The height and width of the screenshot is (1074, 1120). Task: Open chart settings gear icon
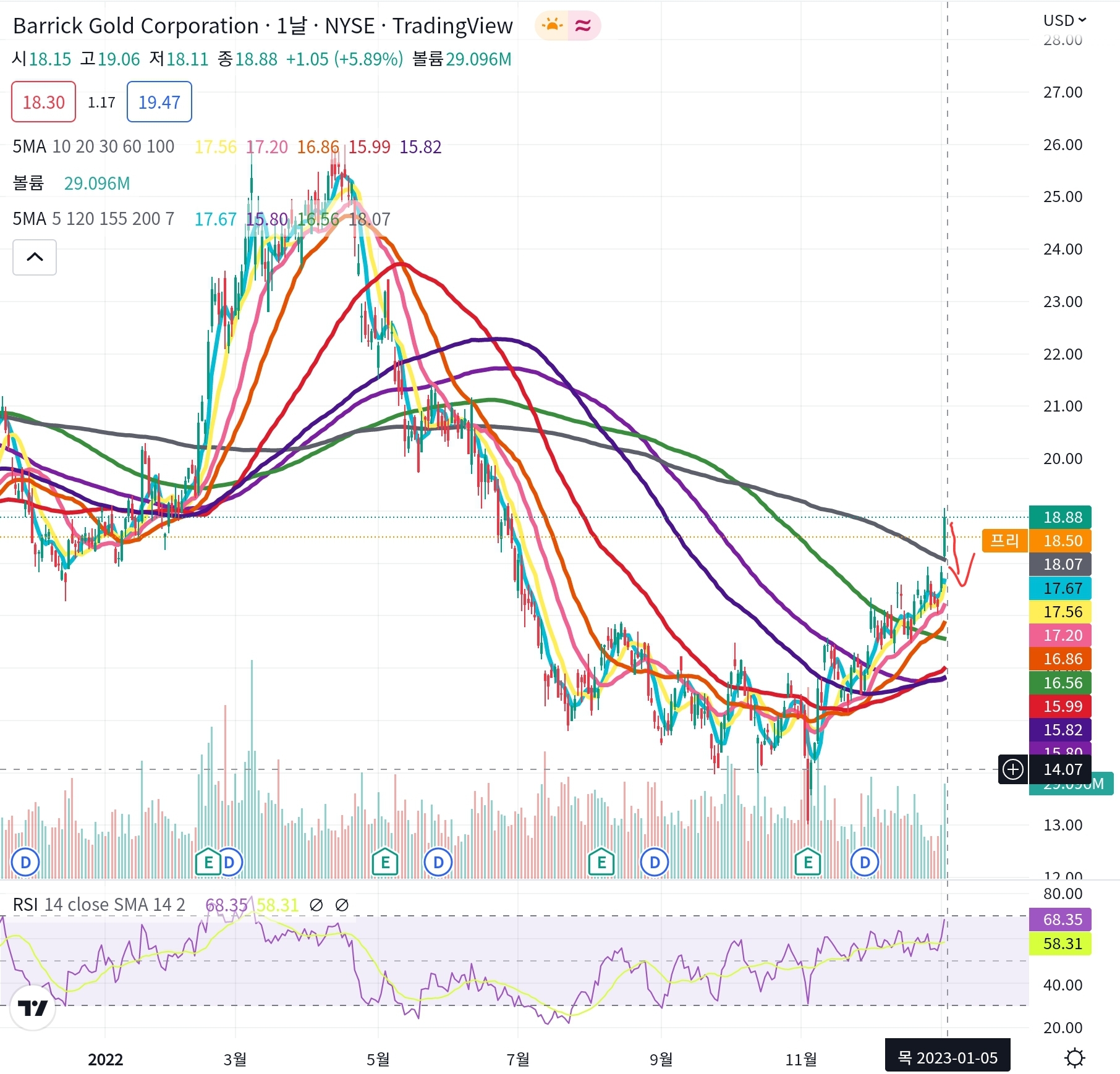[x=1075, y=1058]
